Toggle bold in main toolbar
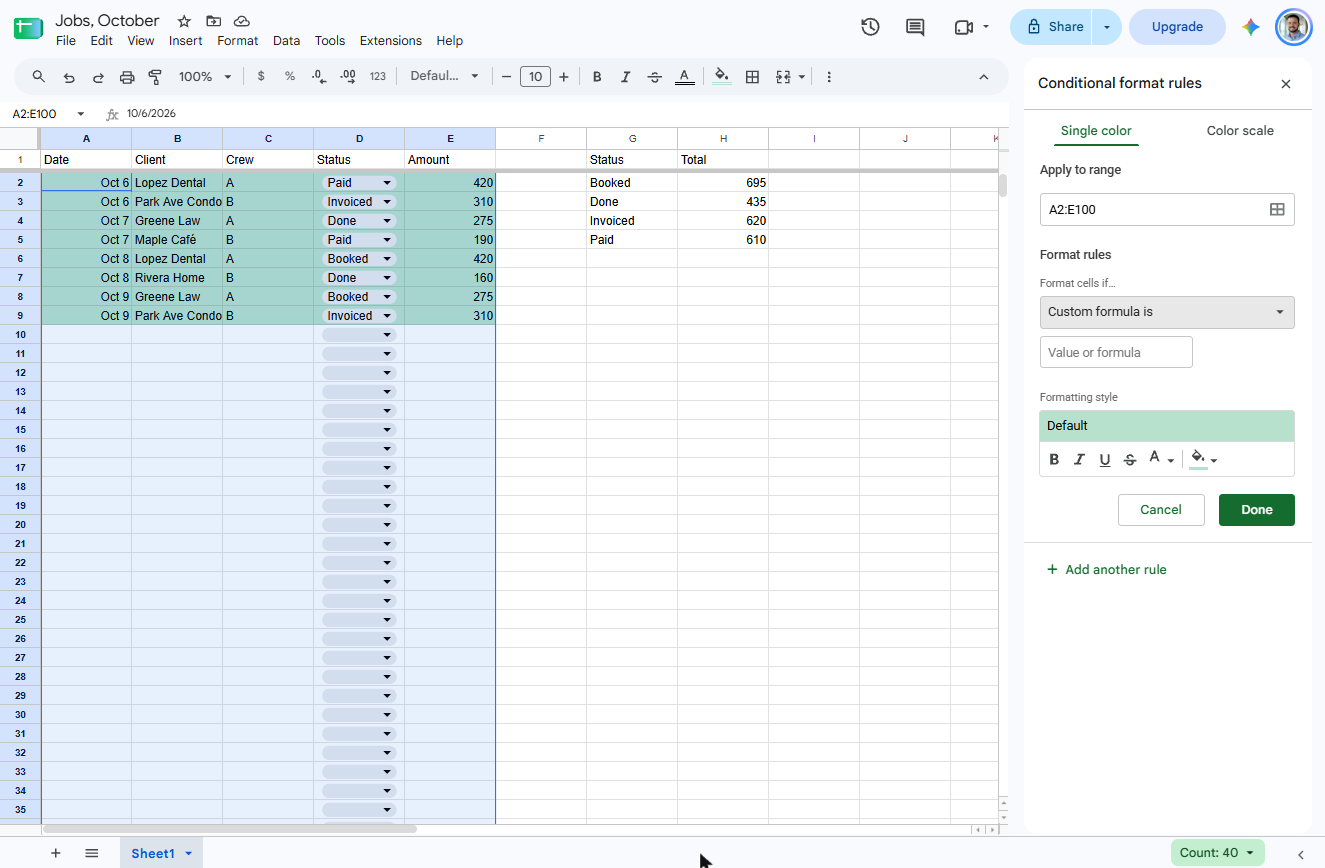The height and width of the screenshot is (868, 1325). [597, 77]
